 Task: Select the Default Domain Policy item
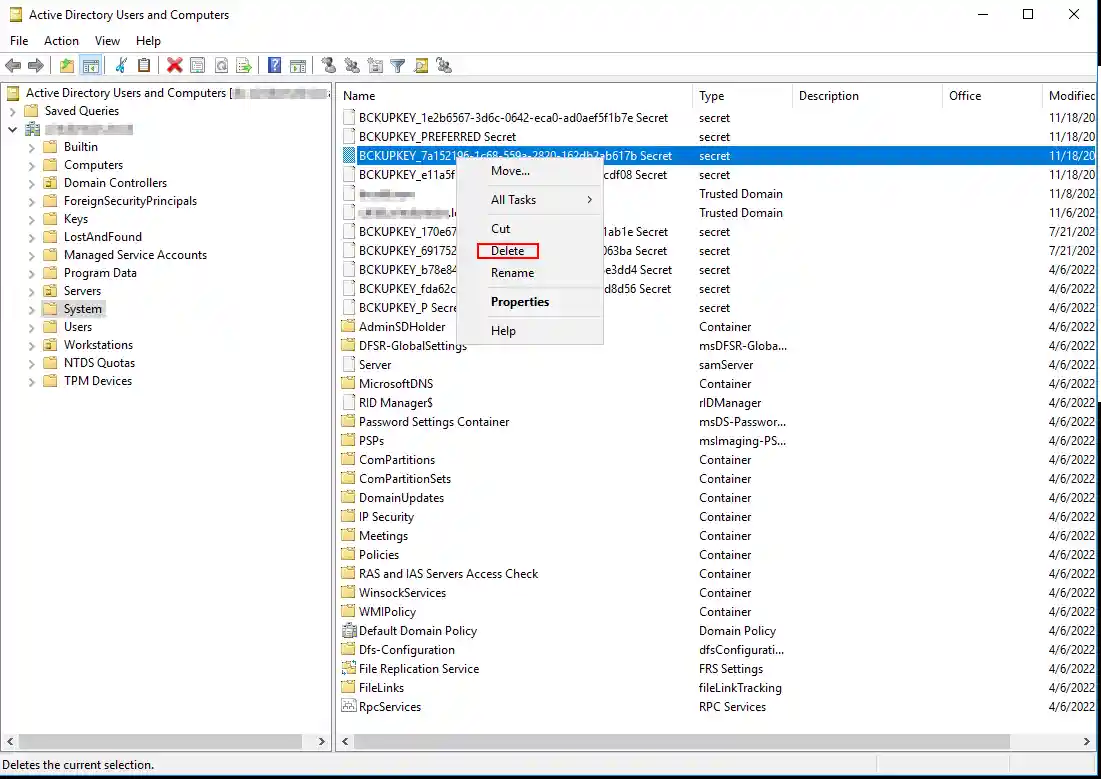point(417,631)
